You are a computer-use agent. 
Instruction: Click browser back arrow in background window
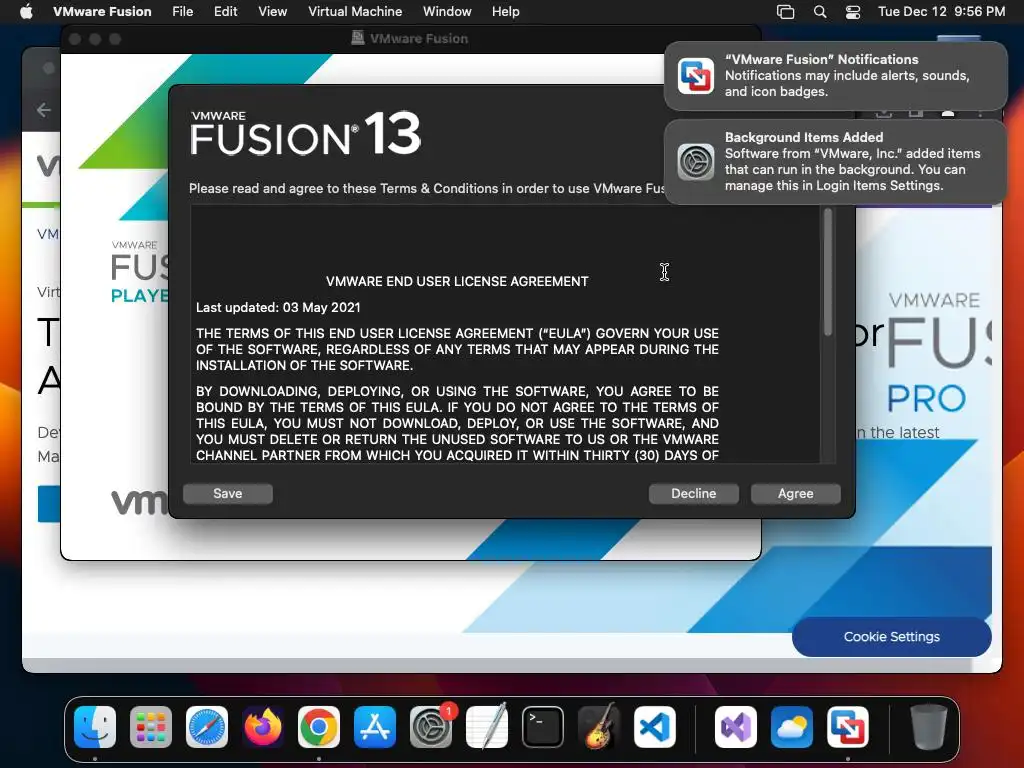point(44,110)
